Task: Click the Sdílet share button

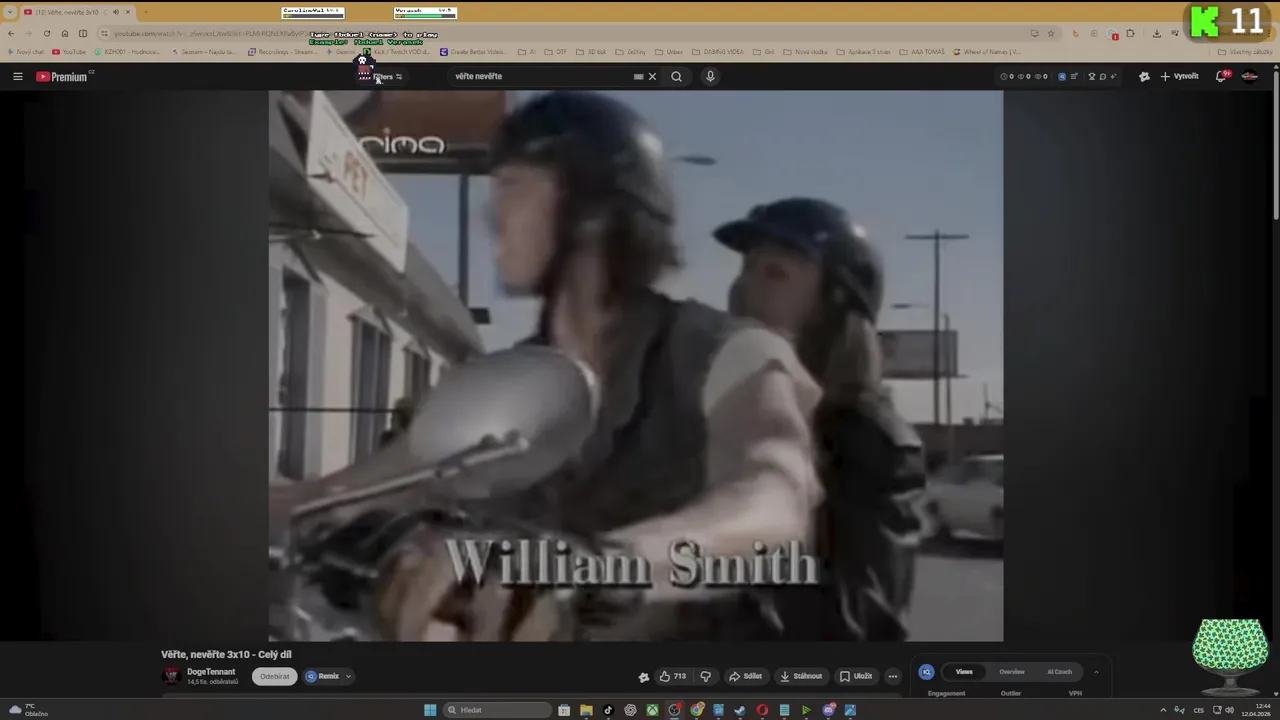Action: point(745,676)
